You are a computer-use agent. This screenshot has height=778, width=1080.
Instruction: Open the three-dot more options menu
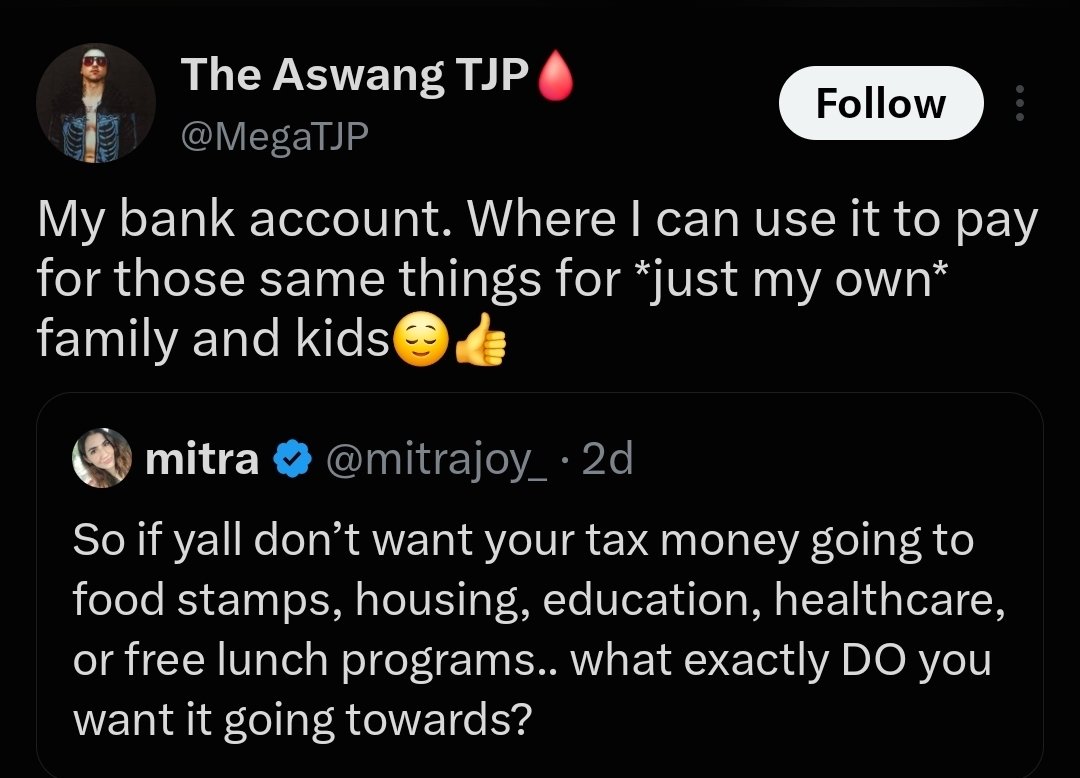click(x=1020, y=103)
